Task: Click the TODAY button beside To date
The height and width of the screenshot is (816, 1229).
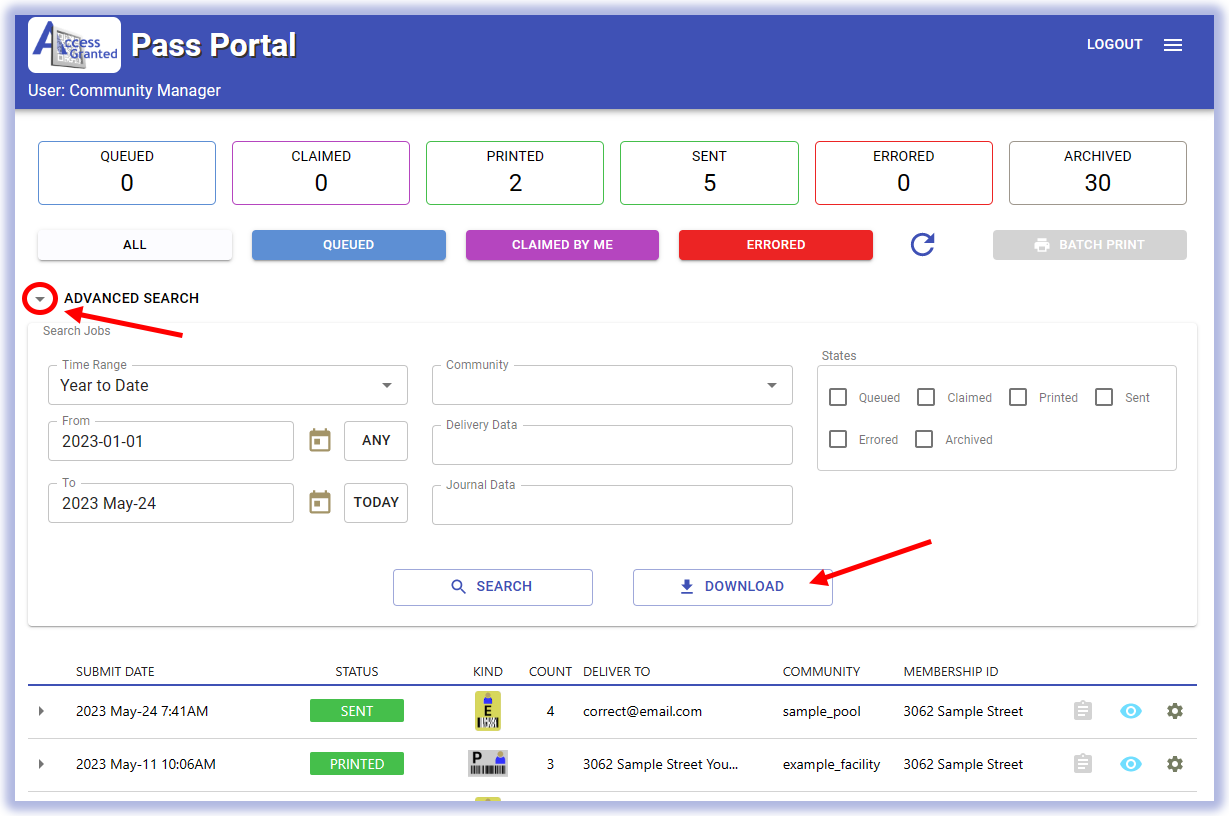Action: point(376,503)
